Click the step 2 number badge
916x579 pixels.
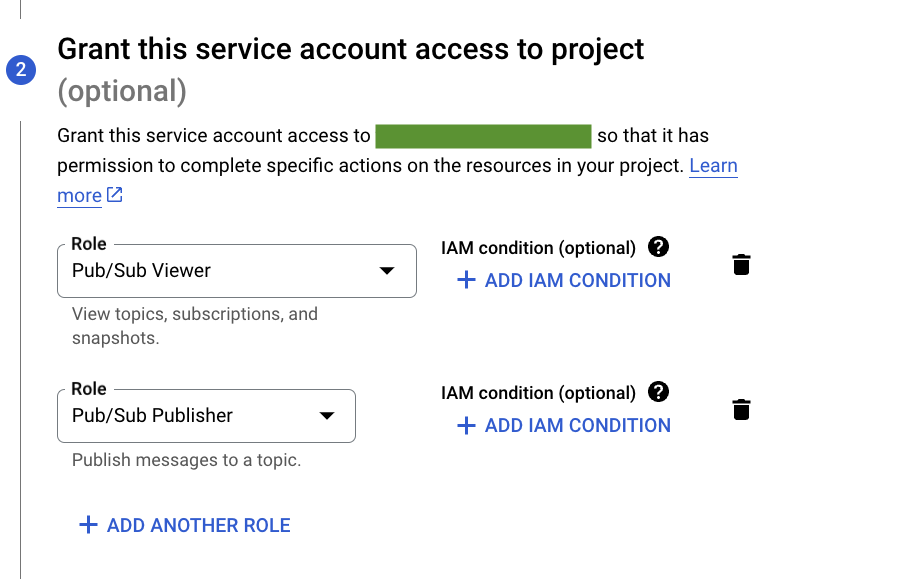coord(21,70)
